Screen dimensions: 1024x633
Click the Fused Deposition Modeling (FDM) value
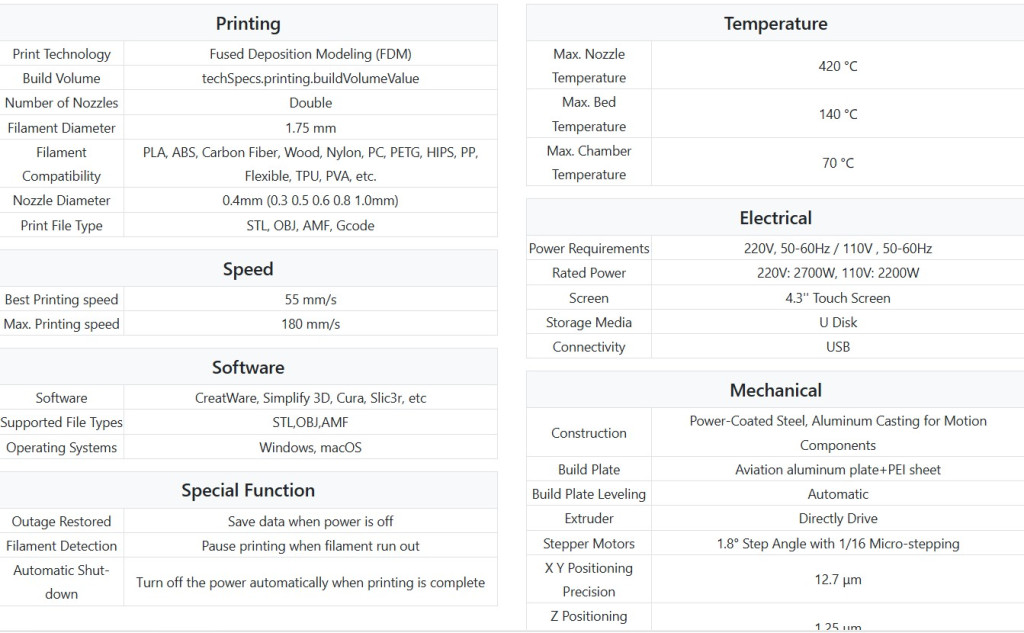(310, 54)
